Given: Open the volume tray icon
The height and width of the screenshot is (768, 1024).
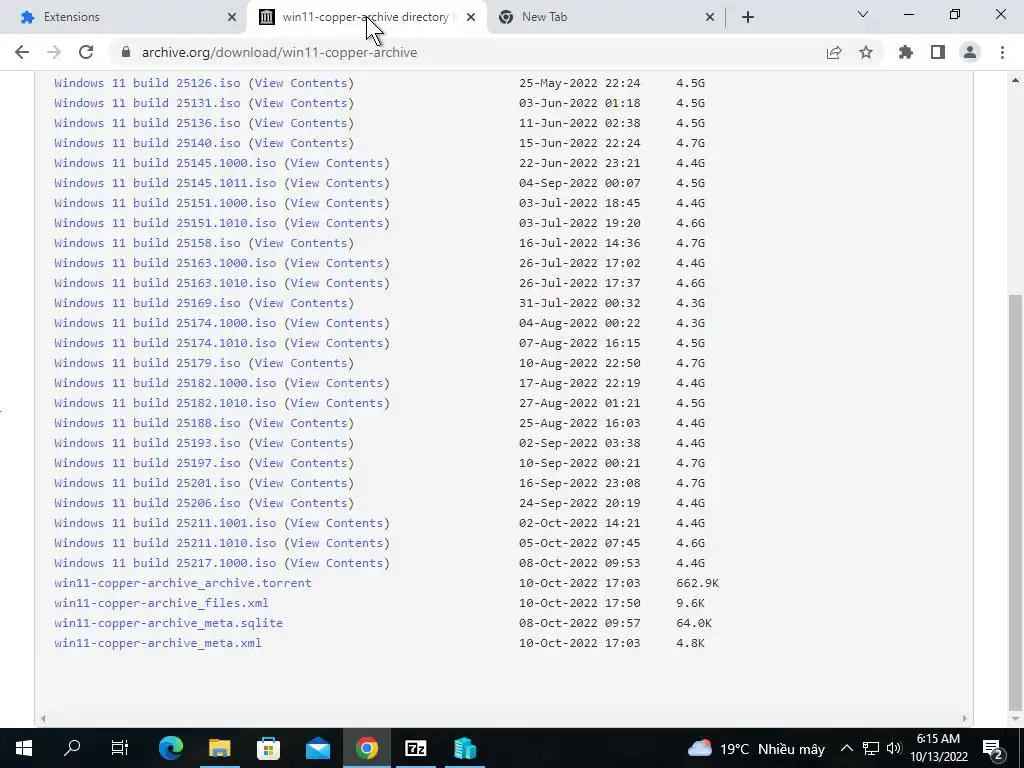Looking at the screenshot, I should 894,748.
